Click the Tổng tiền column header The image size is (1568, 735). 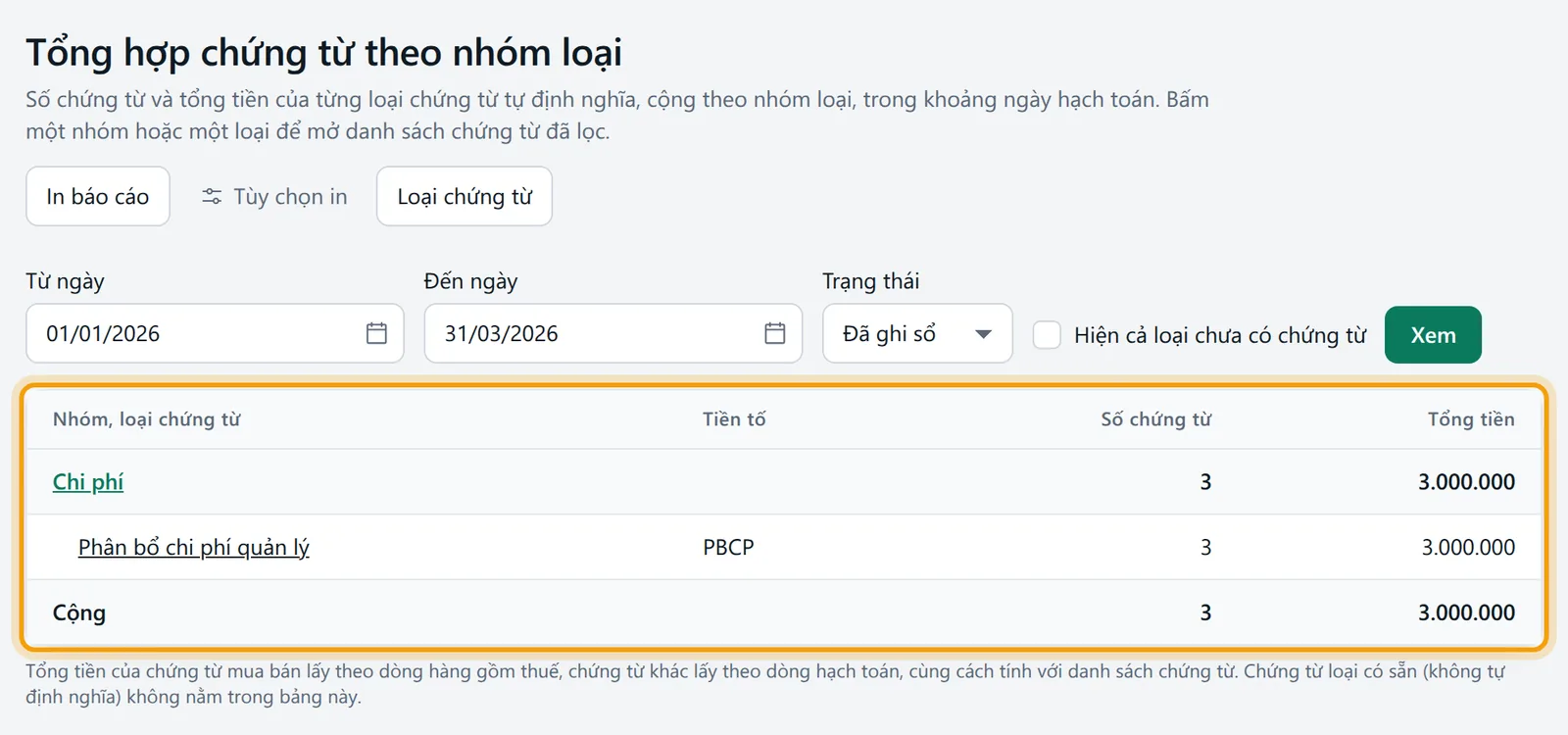point(1471,419)
